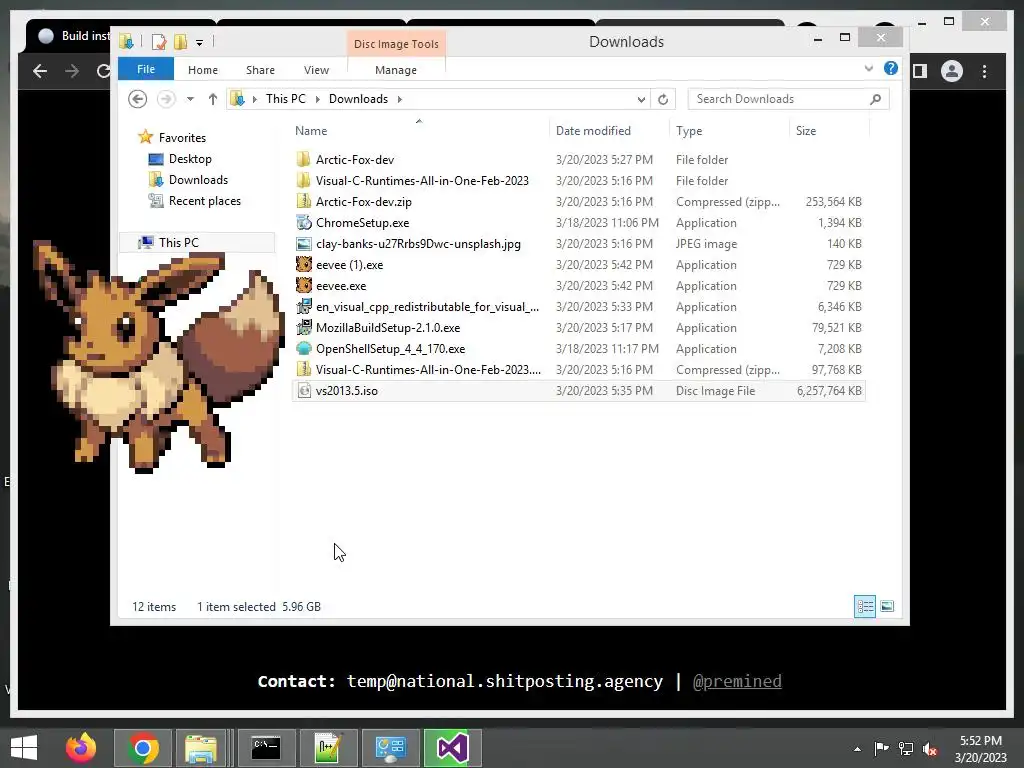This screenshot has width=1024, height=768.
Task: Open the Chrome profile avatar
Action: [952, 71]
